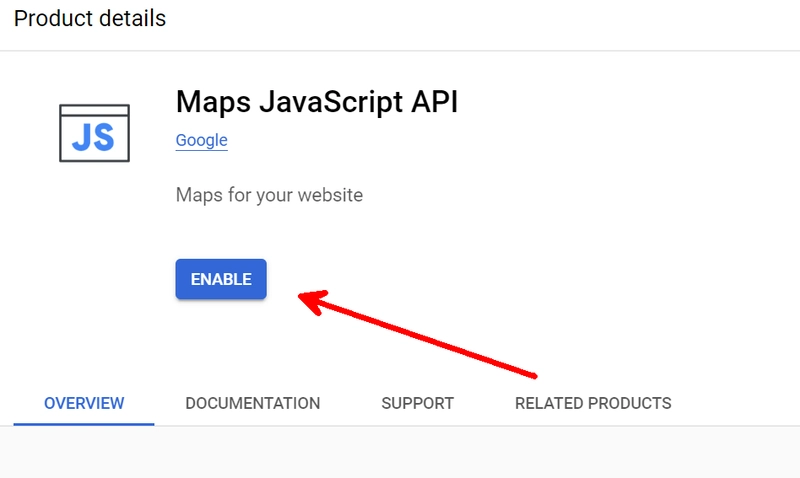Click the divider line under Product details
Screen dimensions: 800x478
pos(400,51)
